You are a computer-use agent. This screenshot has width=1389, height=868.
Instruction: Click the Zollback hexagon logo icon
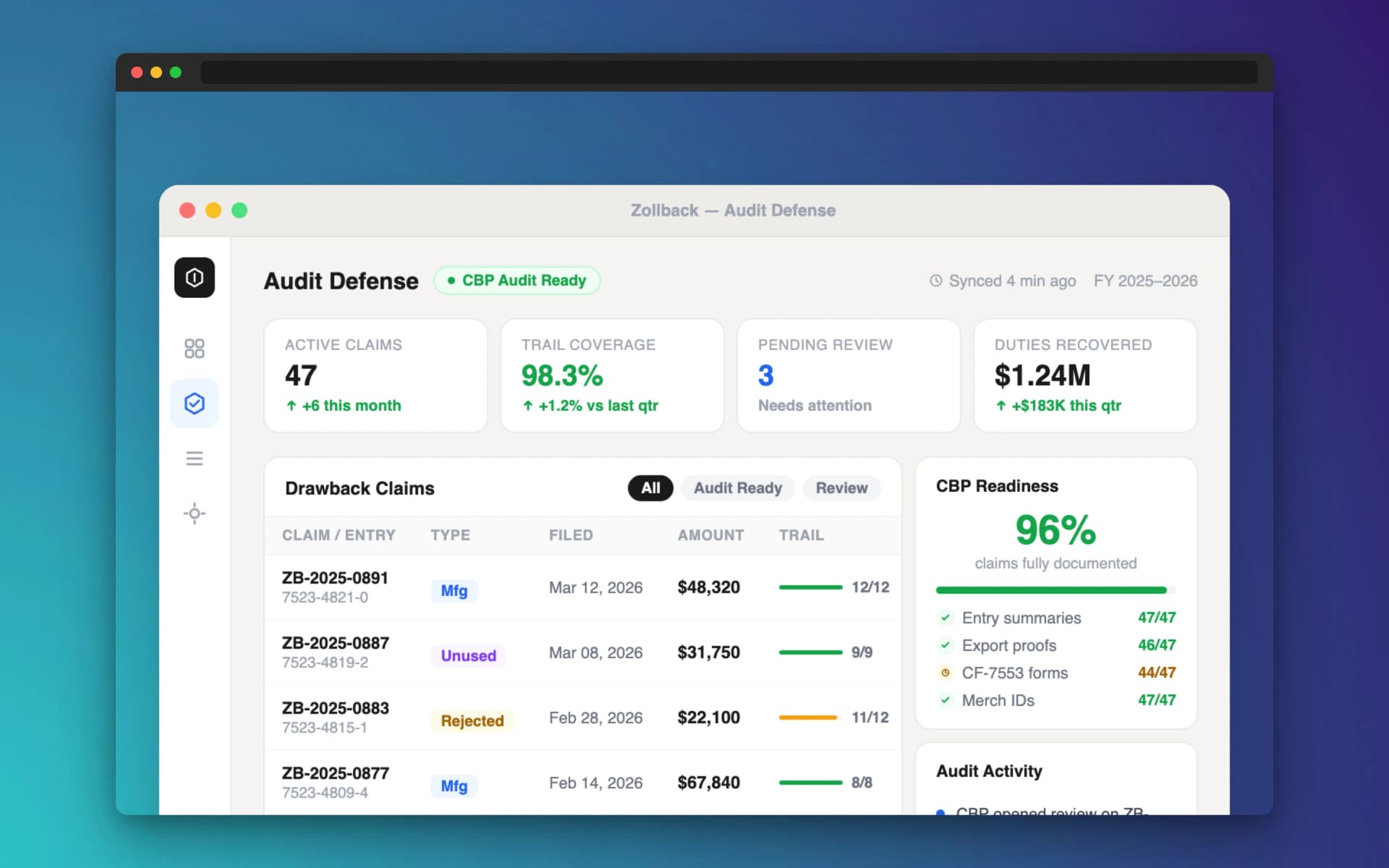[x=194, y=278]
